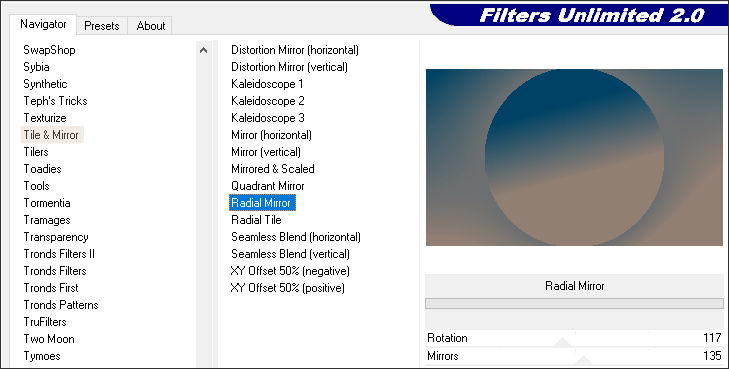
Task: Select Radial Tile filter
Action: point(256,220)
